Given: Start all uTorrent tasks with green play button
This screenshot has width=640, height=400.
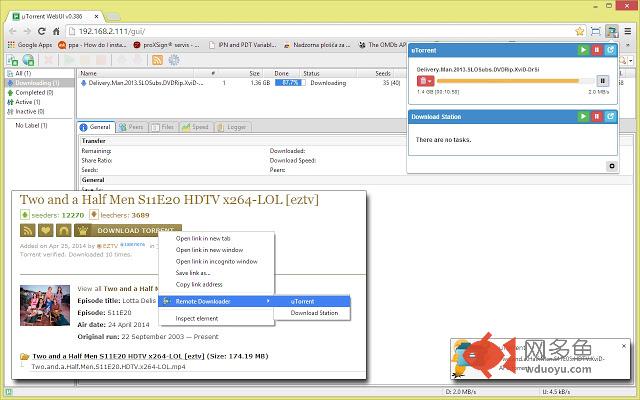Looking at the screenshot, I should pyautogui.click(x=583, y=50).
